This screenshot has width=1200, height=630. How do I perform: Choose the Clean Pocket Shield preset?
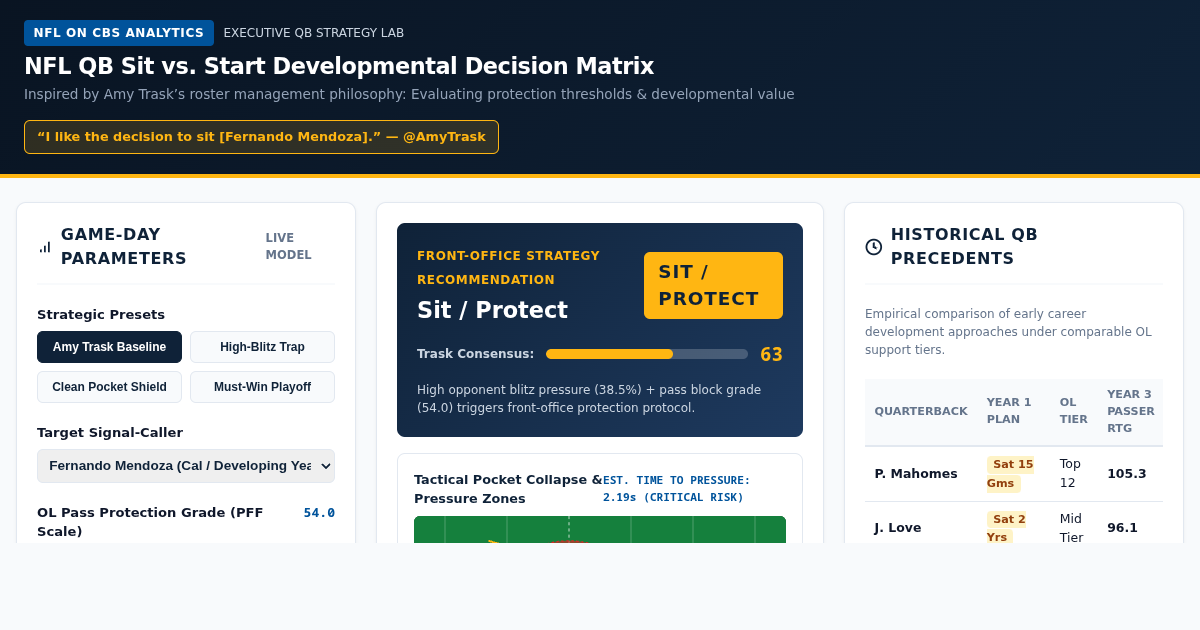coord(109,387)
